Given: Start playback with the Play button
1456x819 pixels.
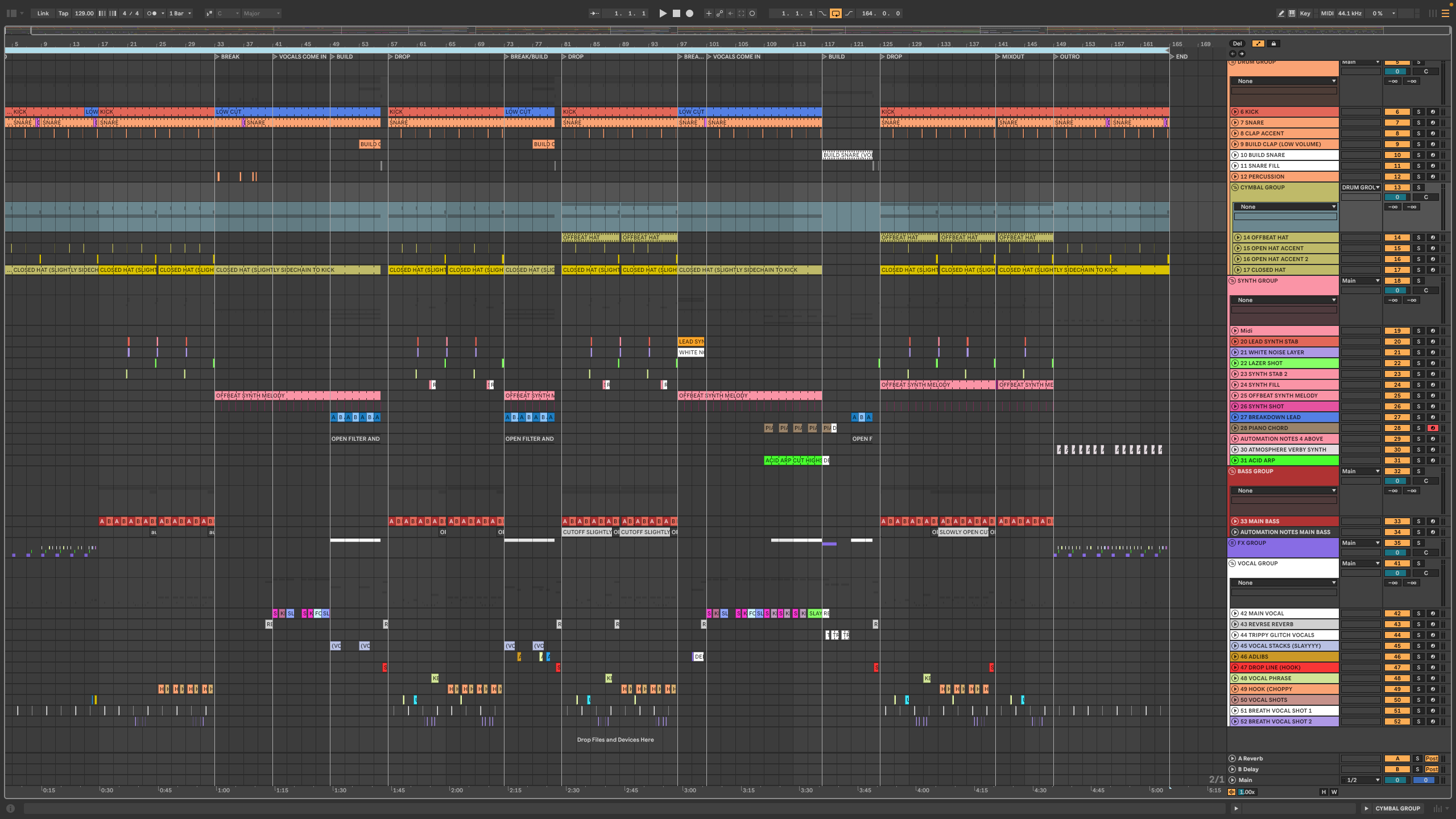Looking at the screenshot, I should pos(663,13).
